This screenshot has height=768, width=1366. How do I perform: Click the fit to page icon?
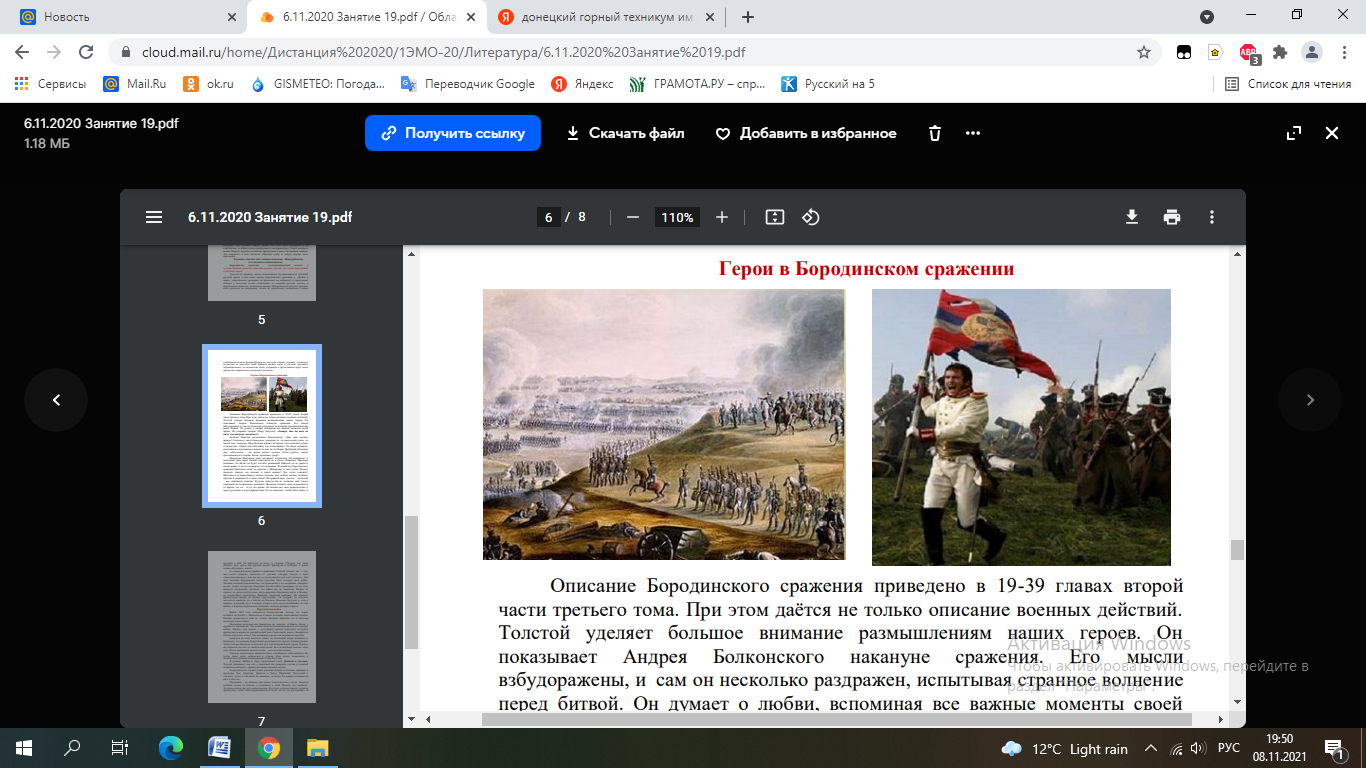pos(774,217)
